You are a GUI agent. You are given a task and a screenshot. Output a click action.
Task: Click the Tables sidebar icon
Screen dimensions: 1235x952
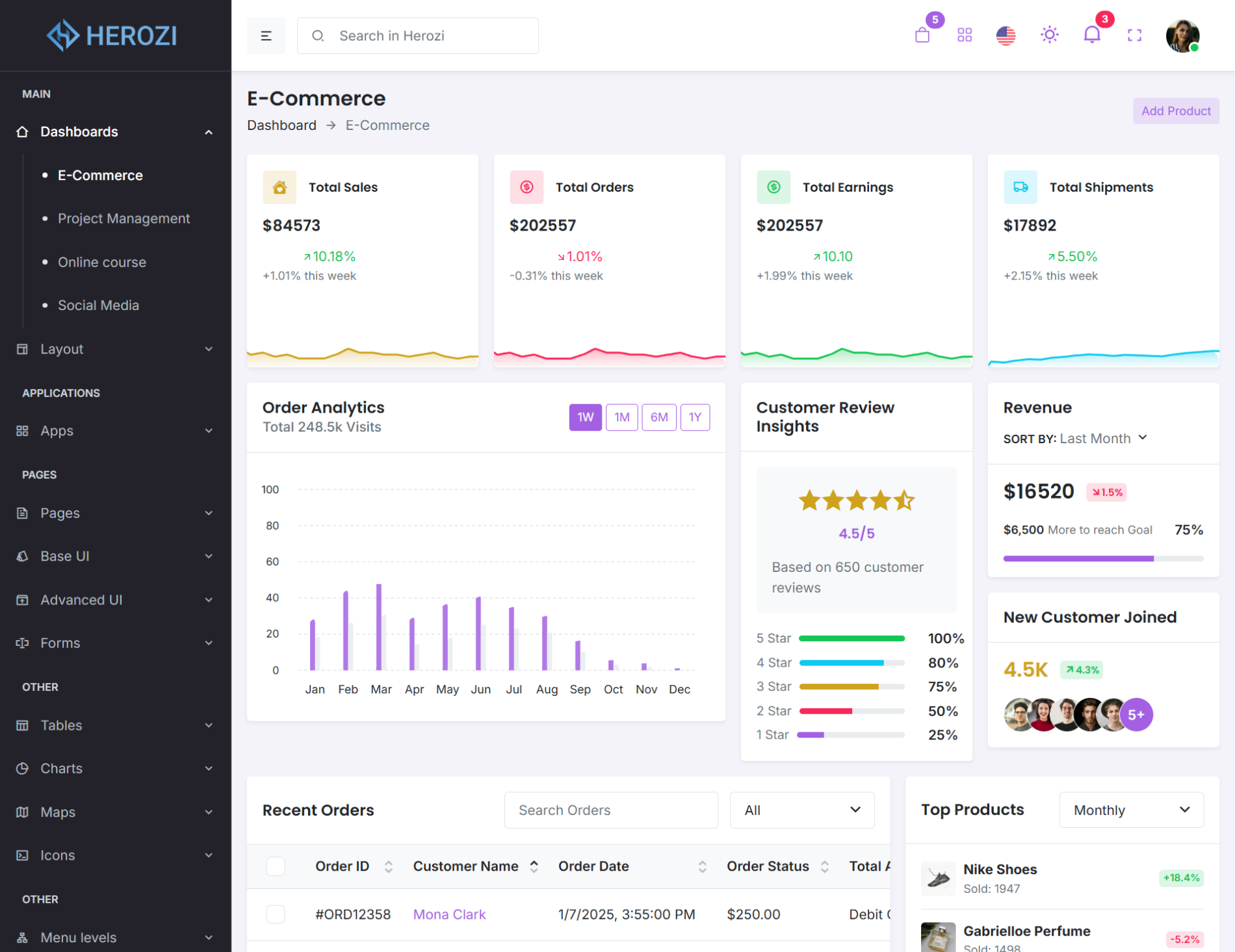(x=22, y=725)
